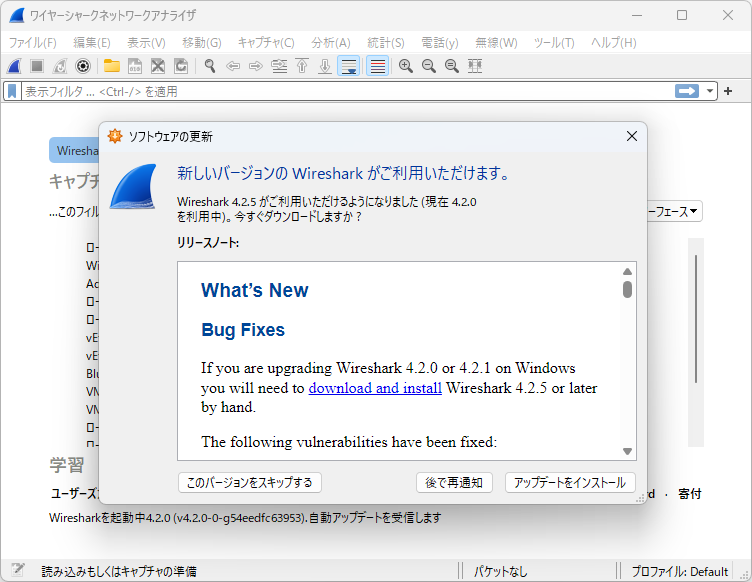The image size is (752, 582).
Task: Click アップデートをインストール button
Action: tap(570, 482)
